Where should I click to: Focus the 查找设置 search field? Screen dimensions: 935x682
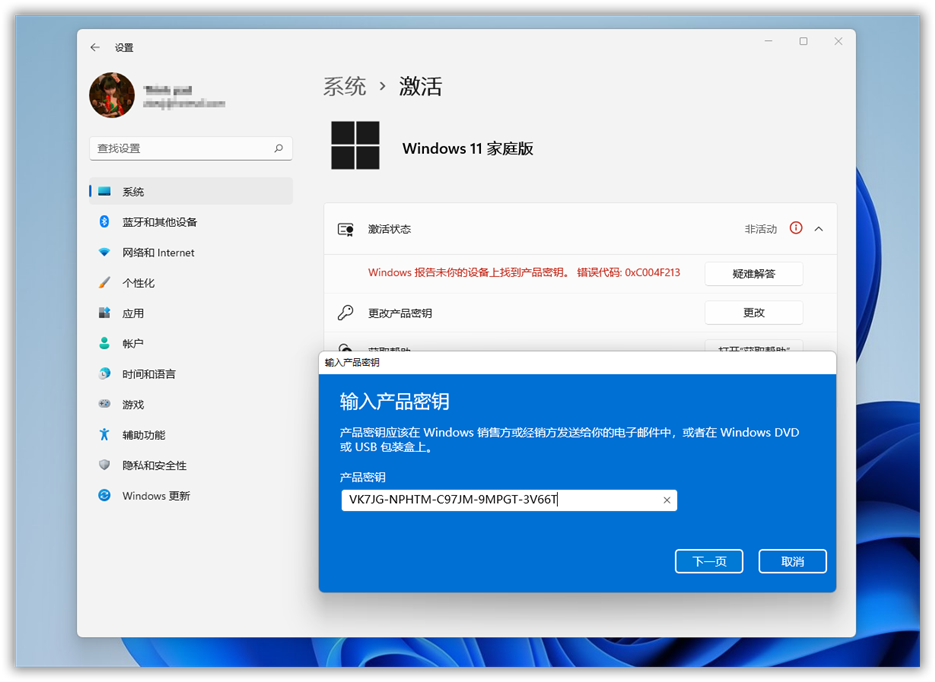[x=191, y=148]
